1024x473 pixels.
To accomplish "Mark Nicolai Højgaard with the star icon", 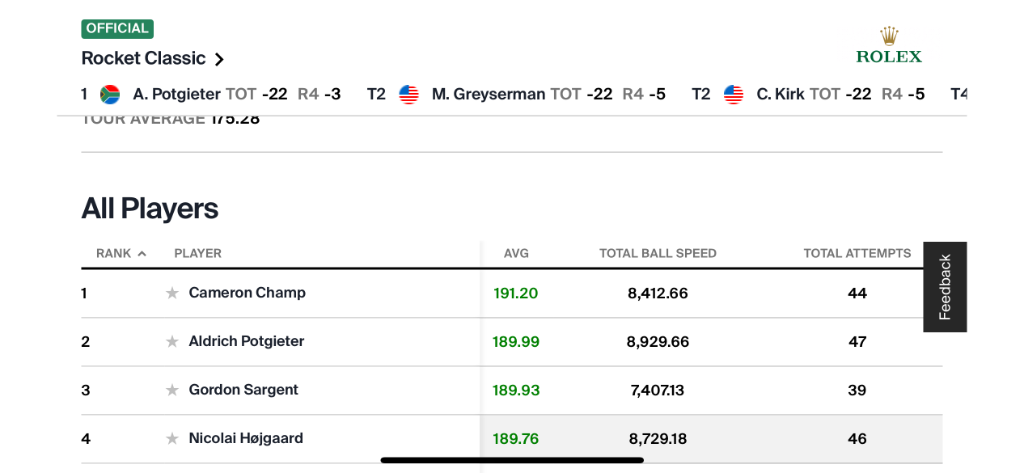I will 172,438.
